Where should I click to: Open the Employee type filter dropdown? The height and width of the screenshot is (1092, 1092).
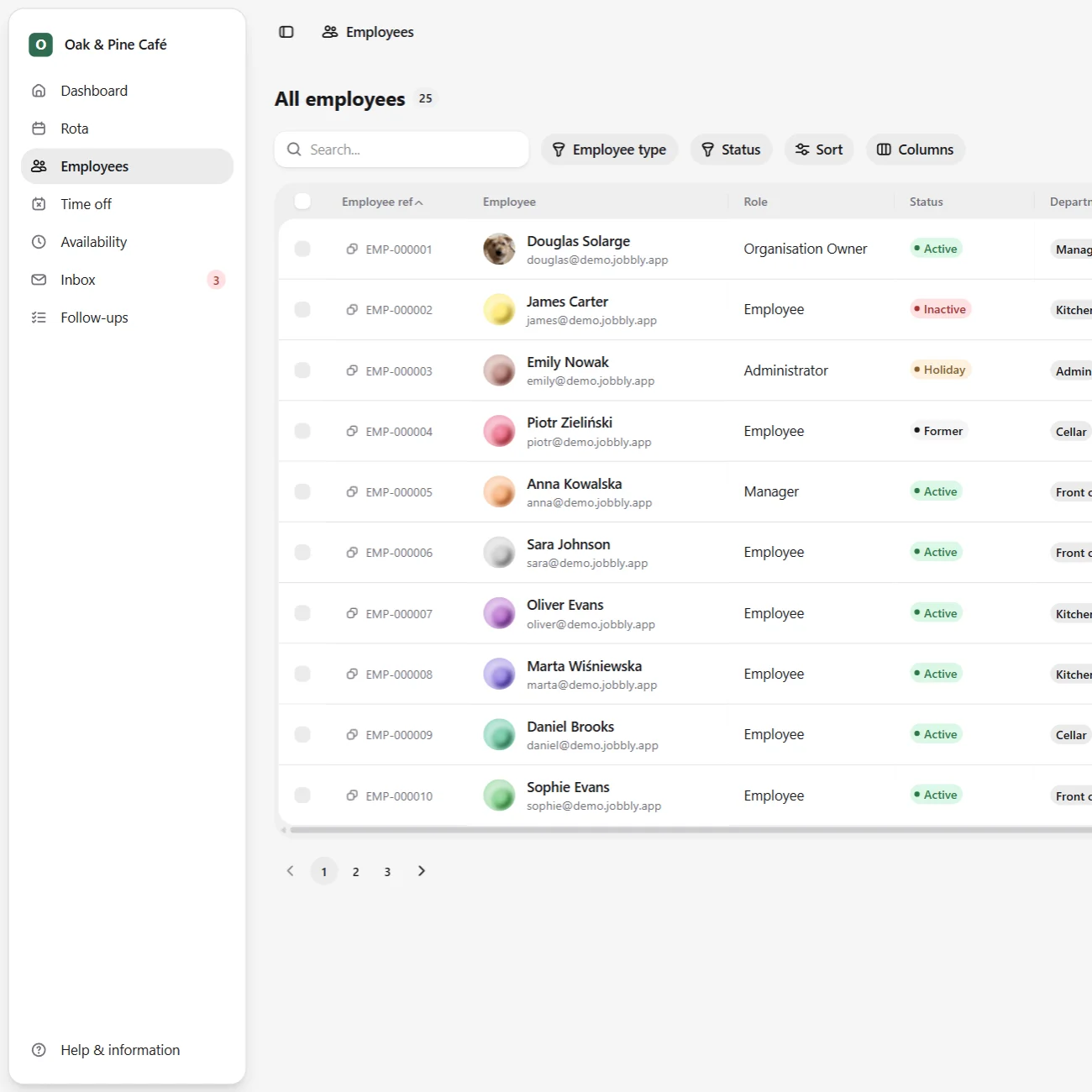(609, 150)
